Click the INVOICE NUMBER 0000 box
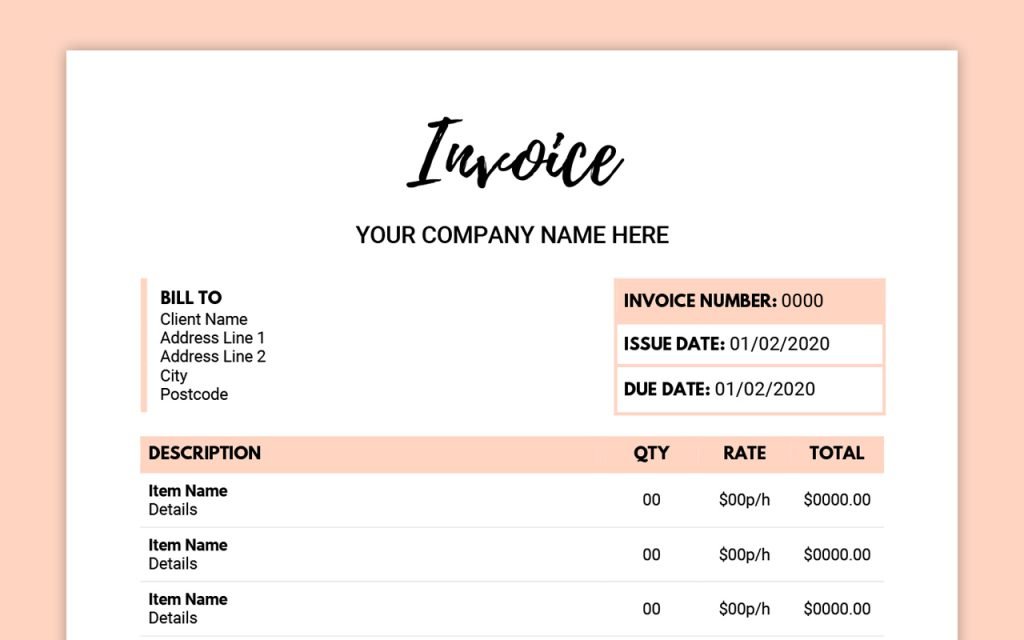 [x=749, y=301]
